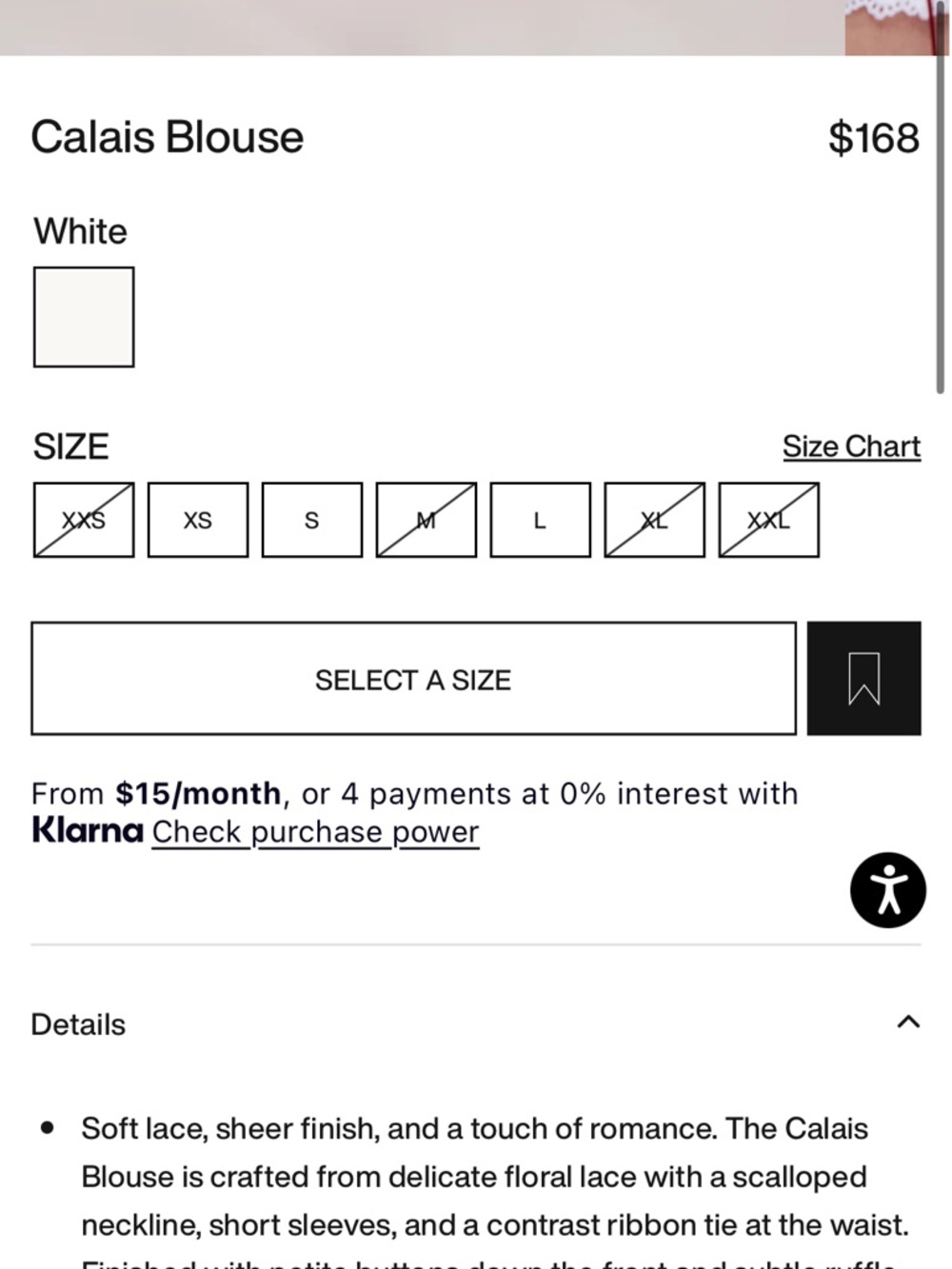The image size is (952, 1269).
Task: Click the Calais Blouse product title
Action: [168, 138]
